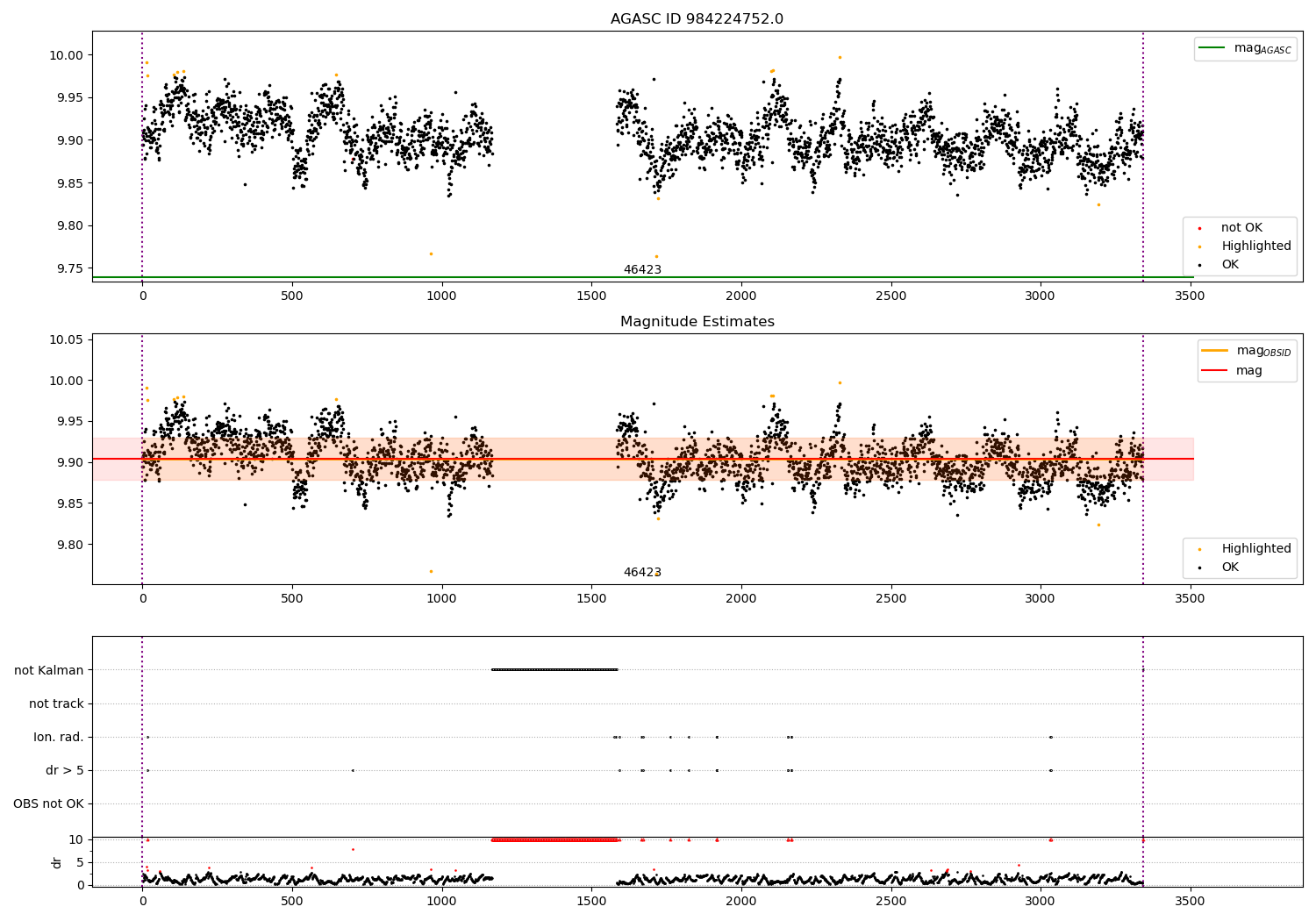Click the "1000" x-tick under the bottom plot

[441, 900]
